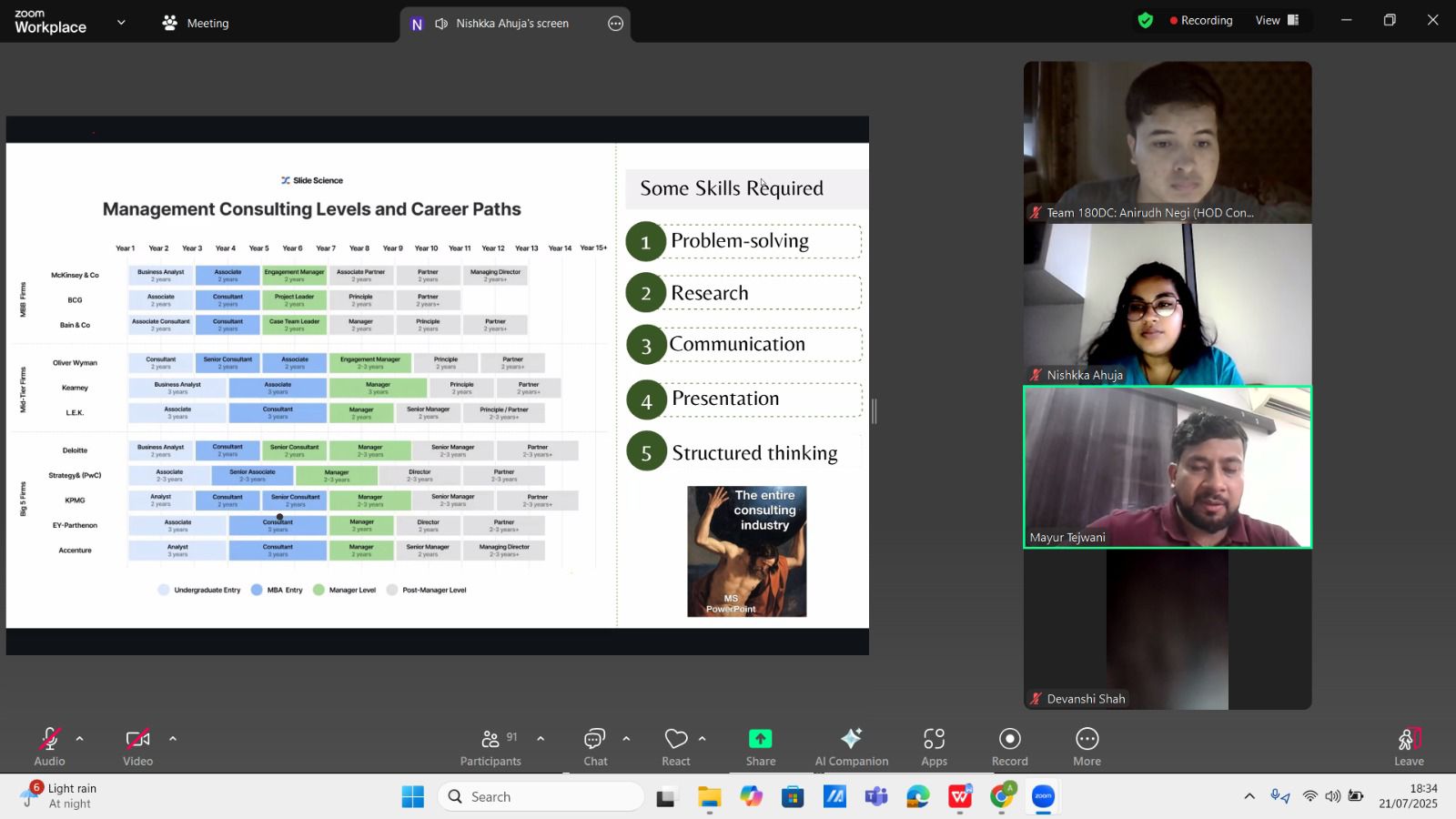Expand the video settings arrow
Image resolution: width=1456 pixels, height=819 pixels.
point(173,738)
